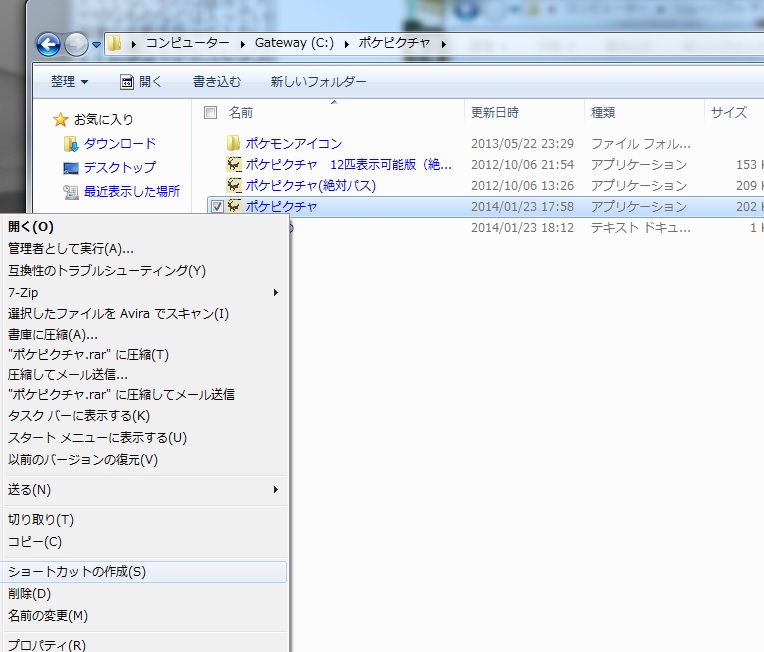Choose ショートカットの作成(S) menu entry
Screen dimensions: 764x652
[145, 572]
